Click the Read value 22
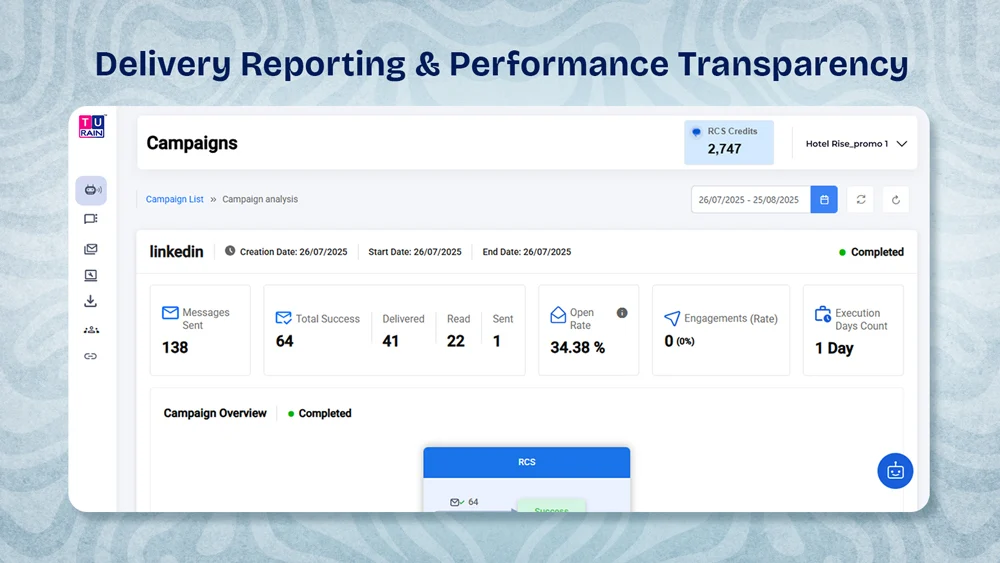The image size is (1000, 563). (455, 341)
